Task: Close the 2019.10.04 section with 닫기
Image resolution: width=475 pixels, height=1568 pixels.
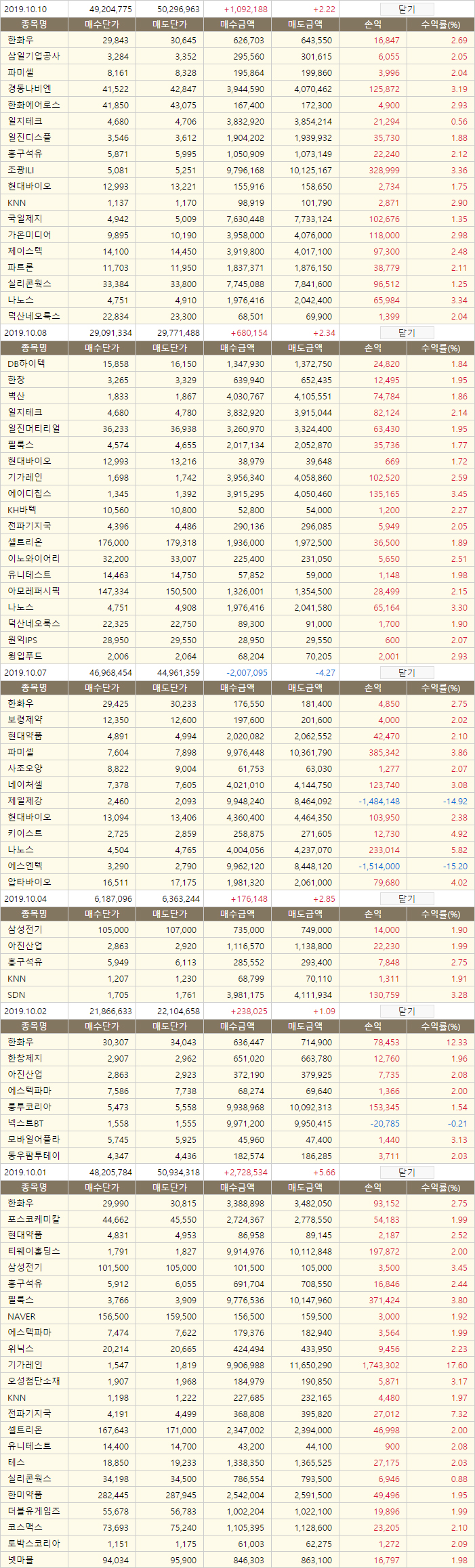Action: coord(407,899)
